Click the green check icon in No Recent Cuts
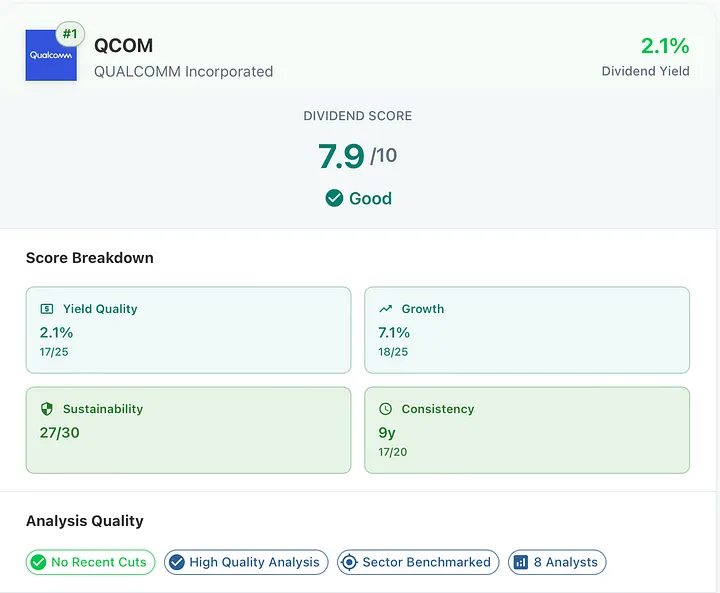 click(38, 562)
